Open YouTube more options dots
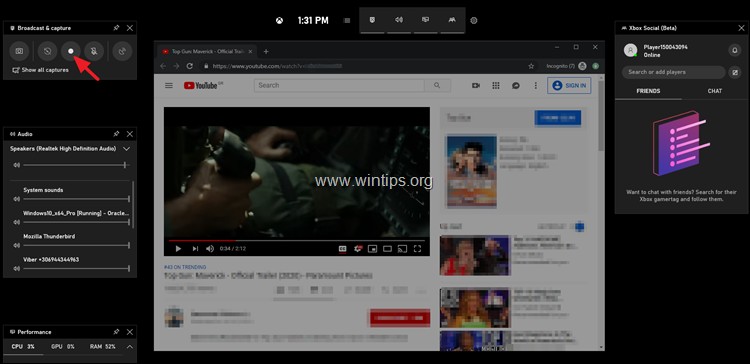 [x=536, y=85]
